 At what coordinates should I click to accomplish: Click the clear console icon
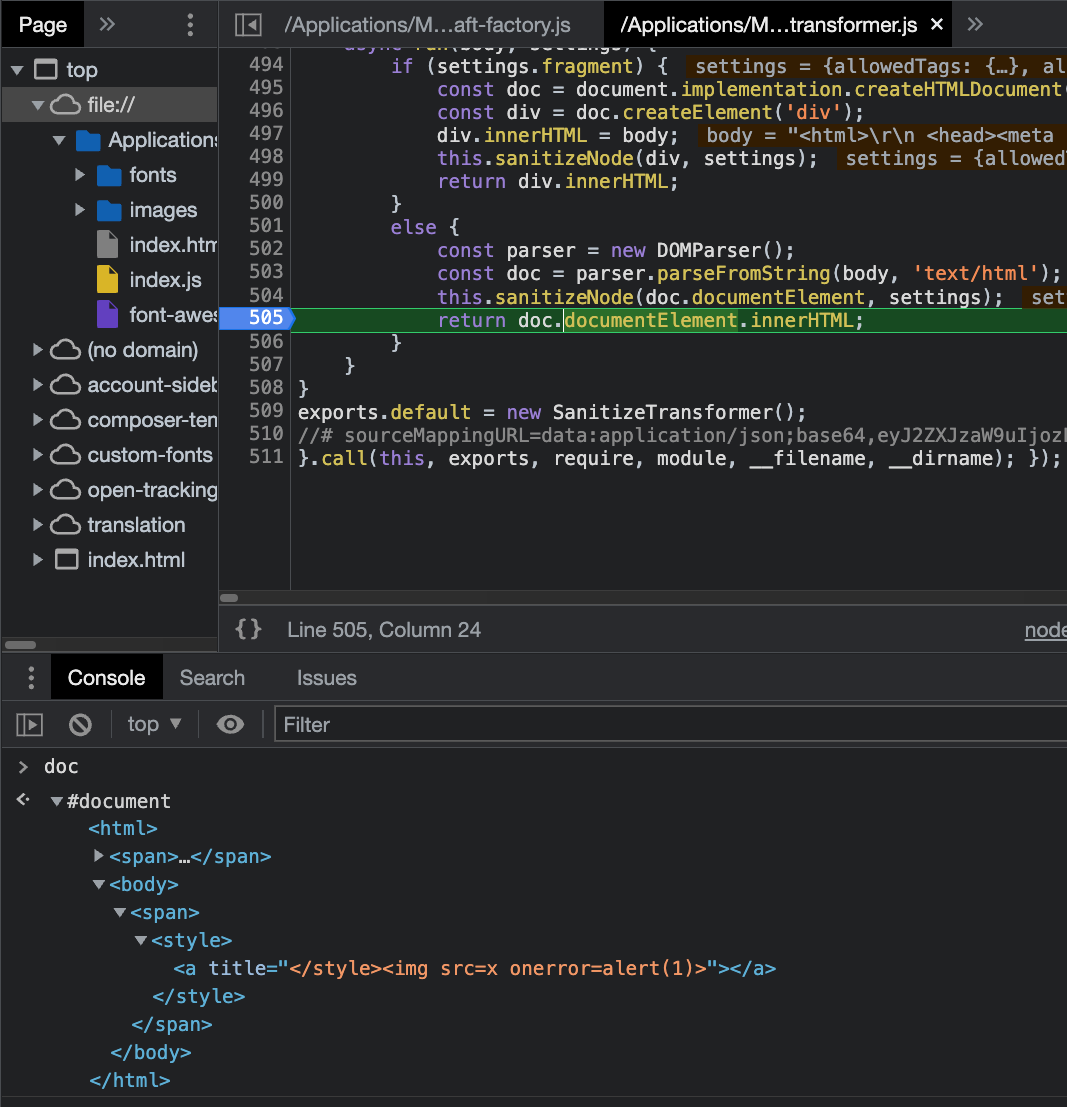[80, 724]
